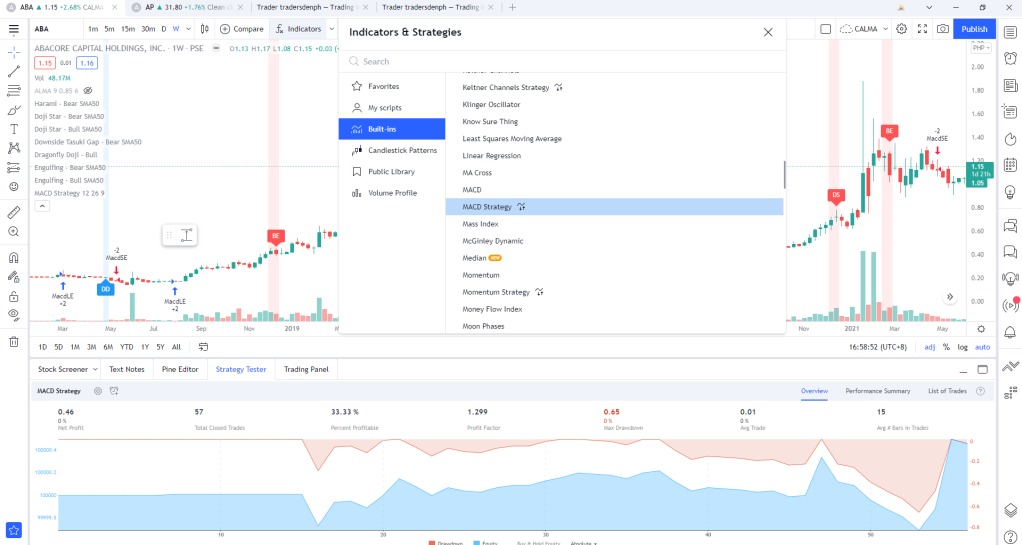The image size is (1022, 545).
Task: Open a new browser tab
Action: point(512,7)
